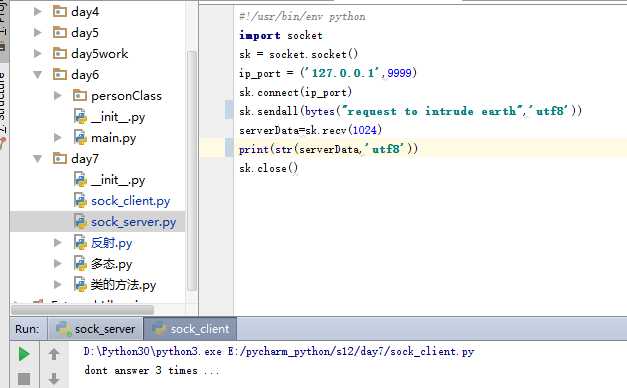Expand the 多态.py node arrow
The image size is (627, 388).
pyautogui.click(x=58, y=263)
